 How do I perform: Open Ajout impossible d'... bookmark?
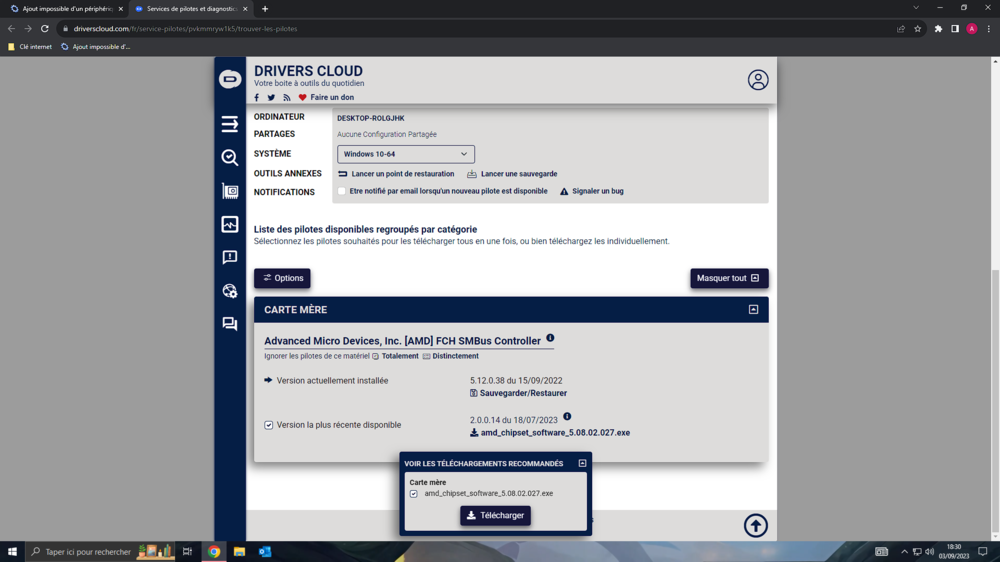96,47
